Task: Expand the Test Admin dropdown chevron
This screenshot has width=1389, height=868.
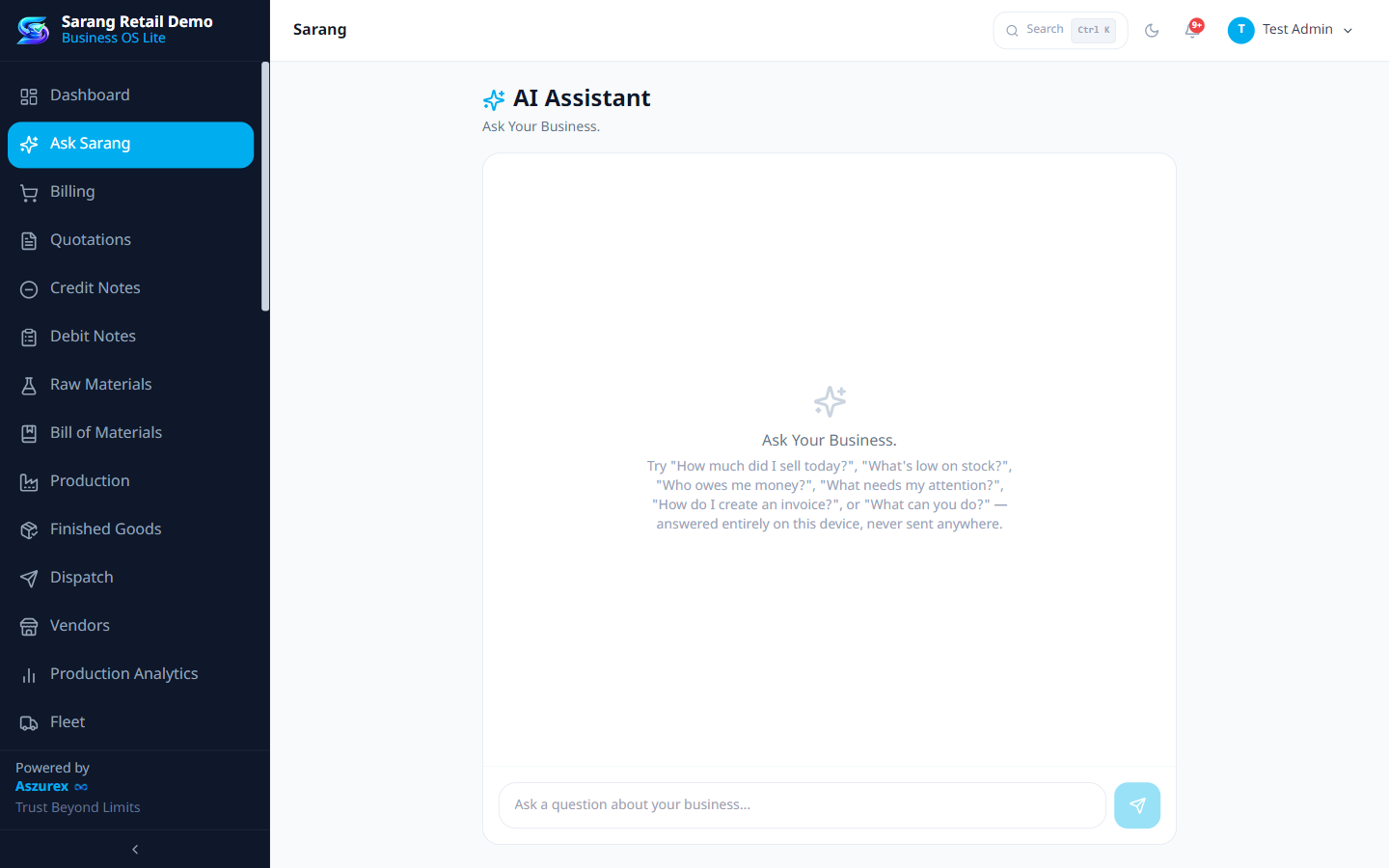Action: [x=1348, y=31]
